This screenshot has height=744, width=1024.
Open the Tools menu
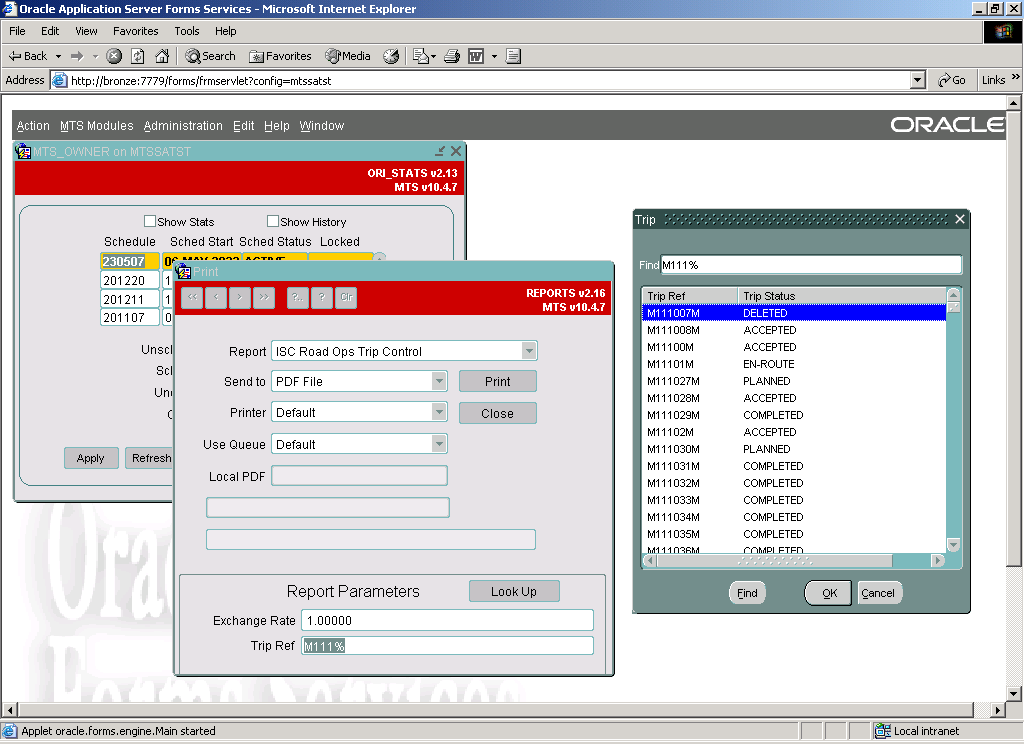(x=187, y=31)
